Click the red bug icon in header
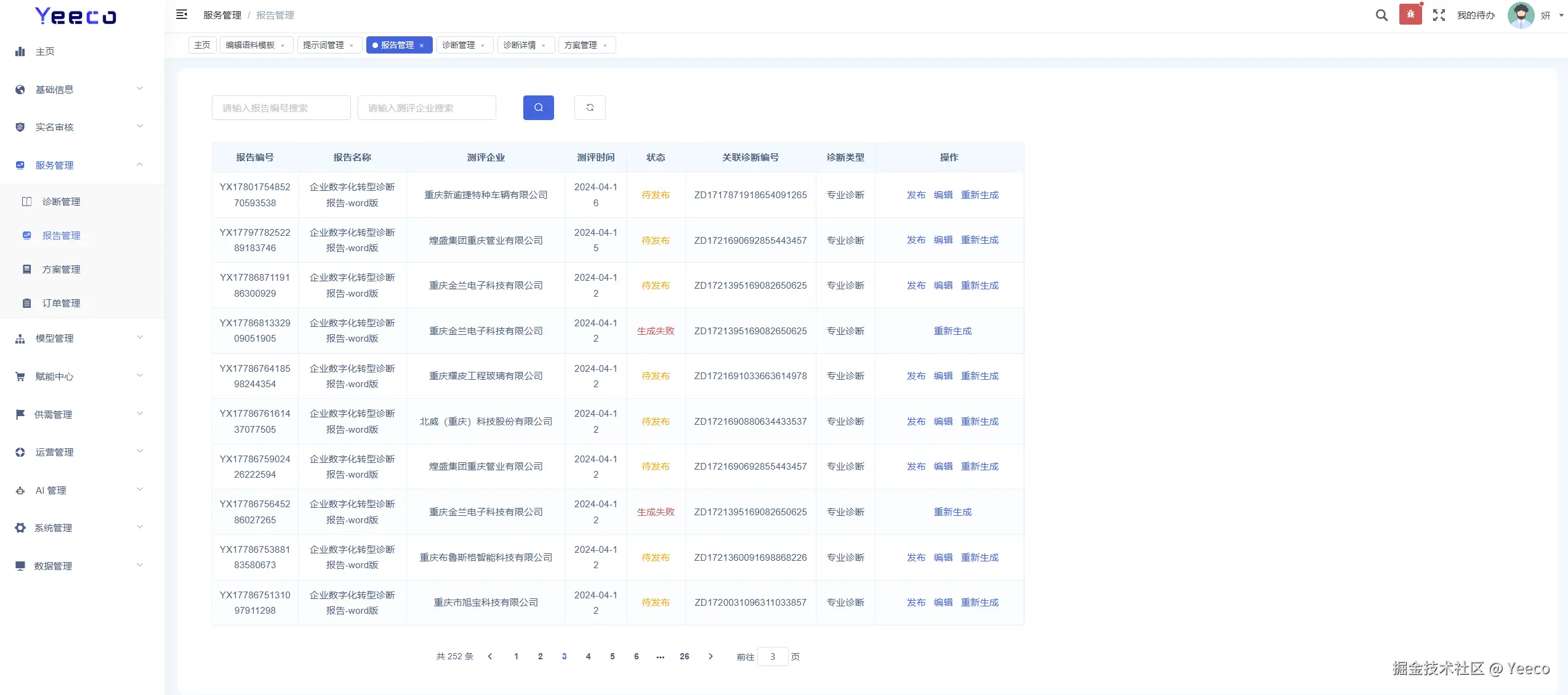Screen dimensions: 1568x695 pyautogui.click(x=1410, y=15)
